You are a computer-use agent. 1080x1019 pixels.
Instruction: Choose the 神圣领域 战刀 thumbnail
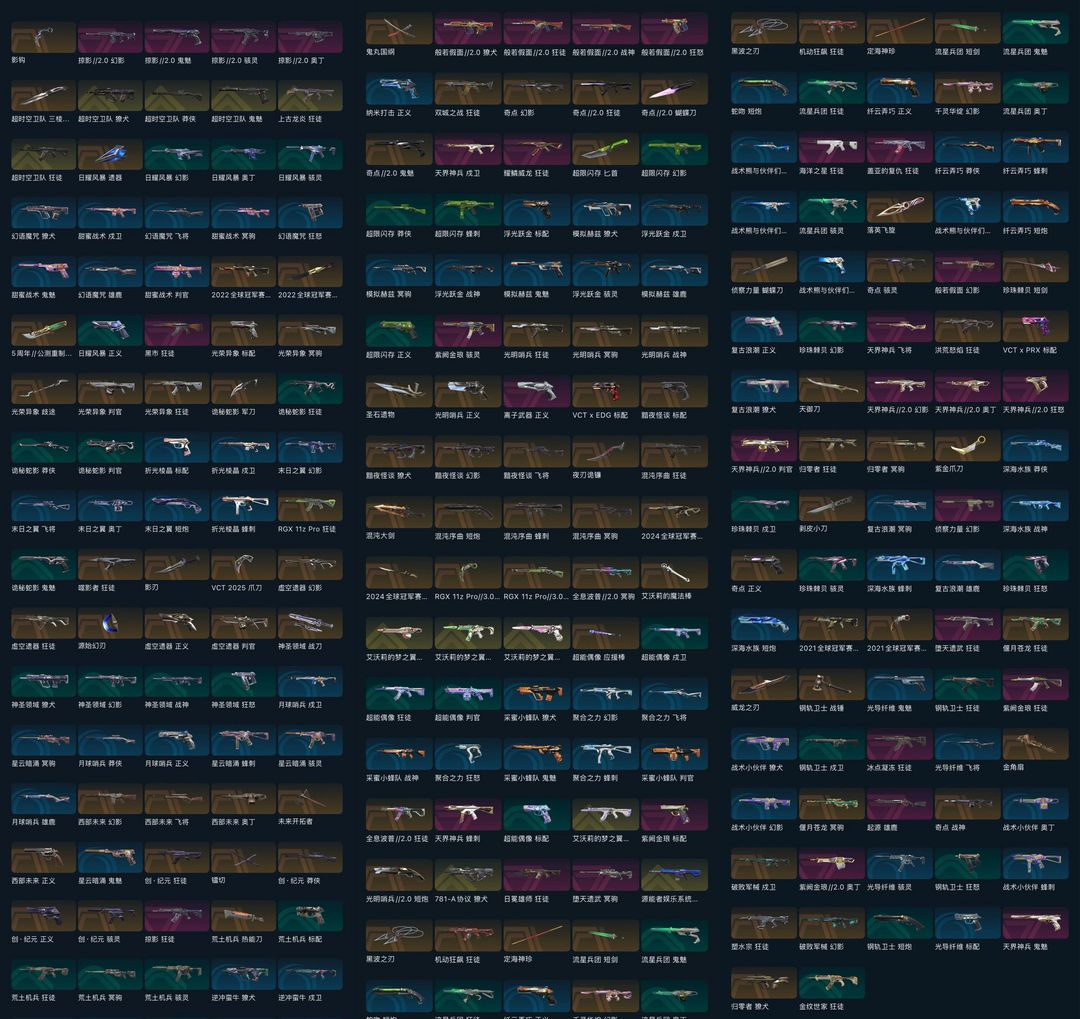[309, 623]
